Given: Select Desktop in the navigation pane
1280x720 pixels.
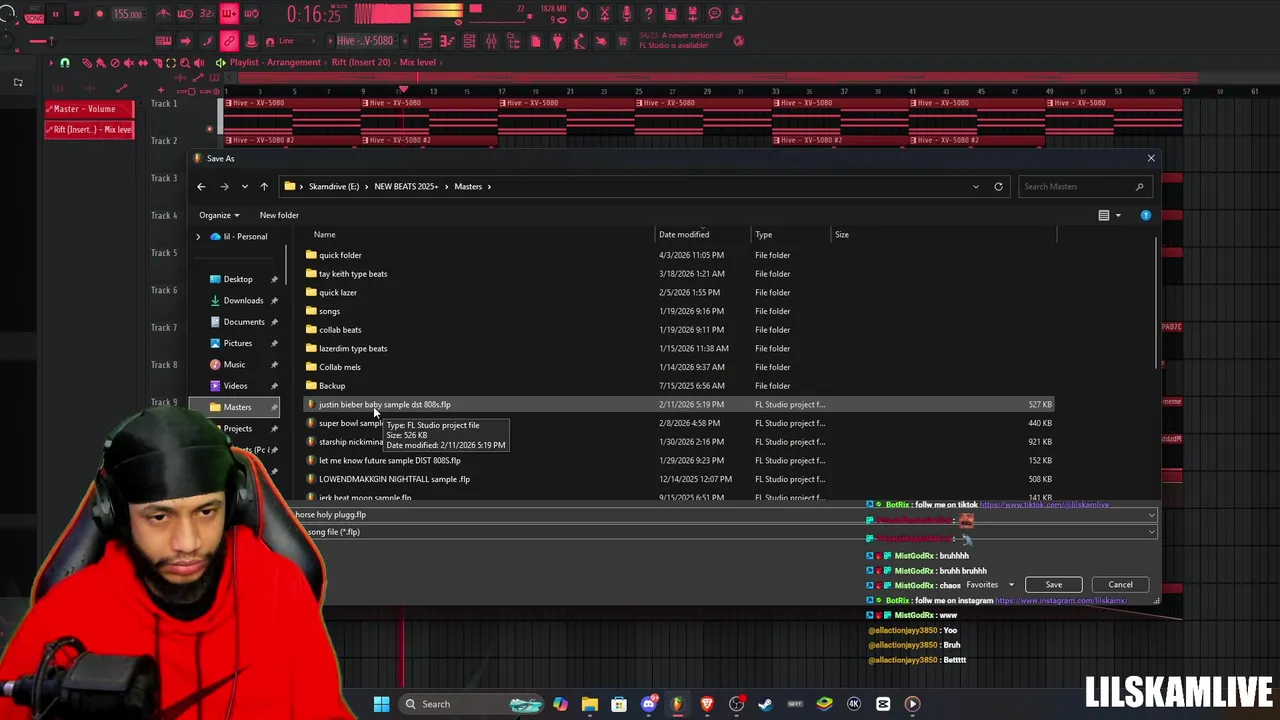Looking at the screenshot, I should [x=238, y=279].
